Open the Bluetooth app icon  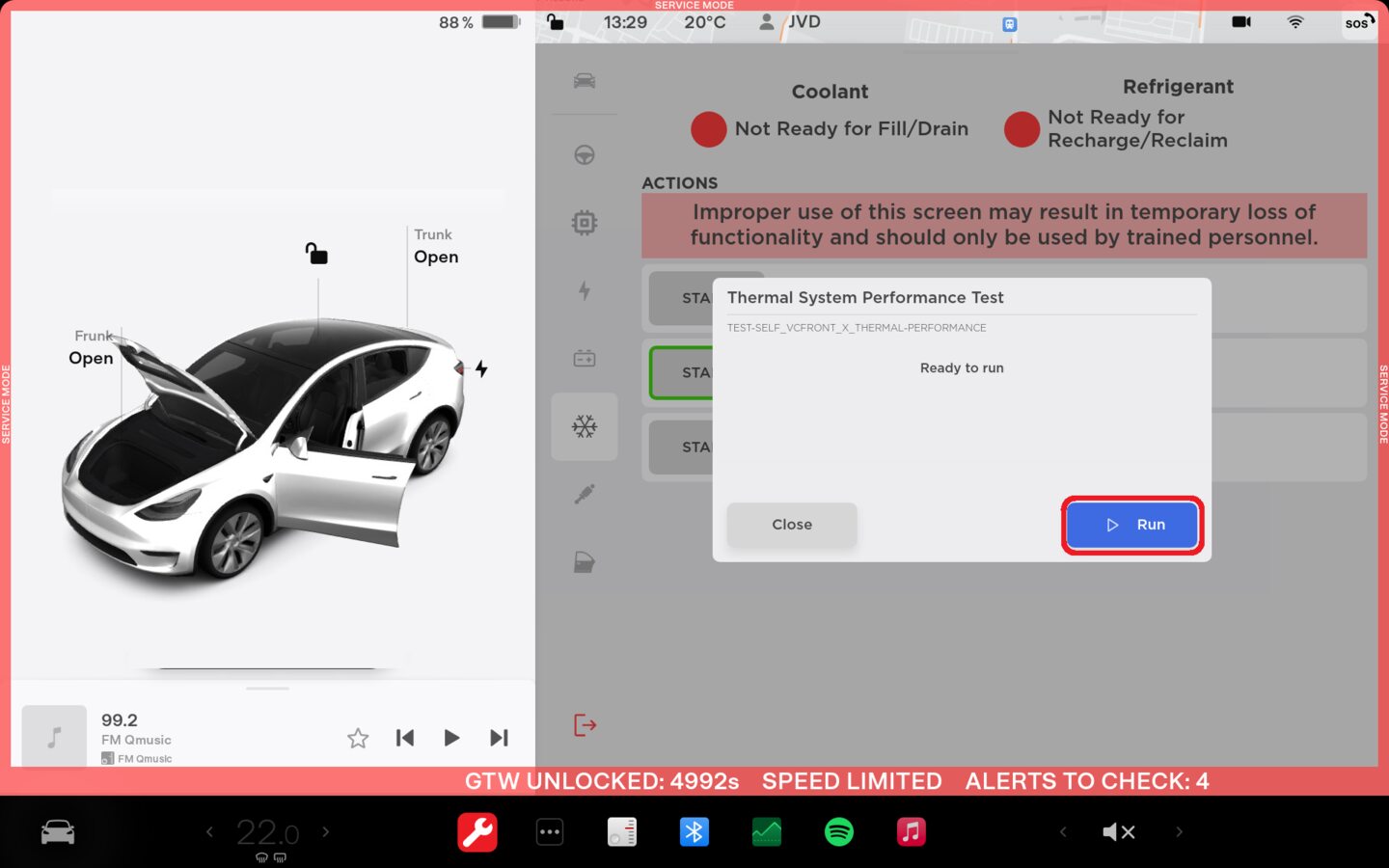694,831
